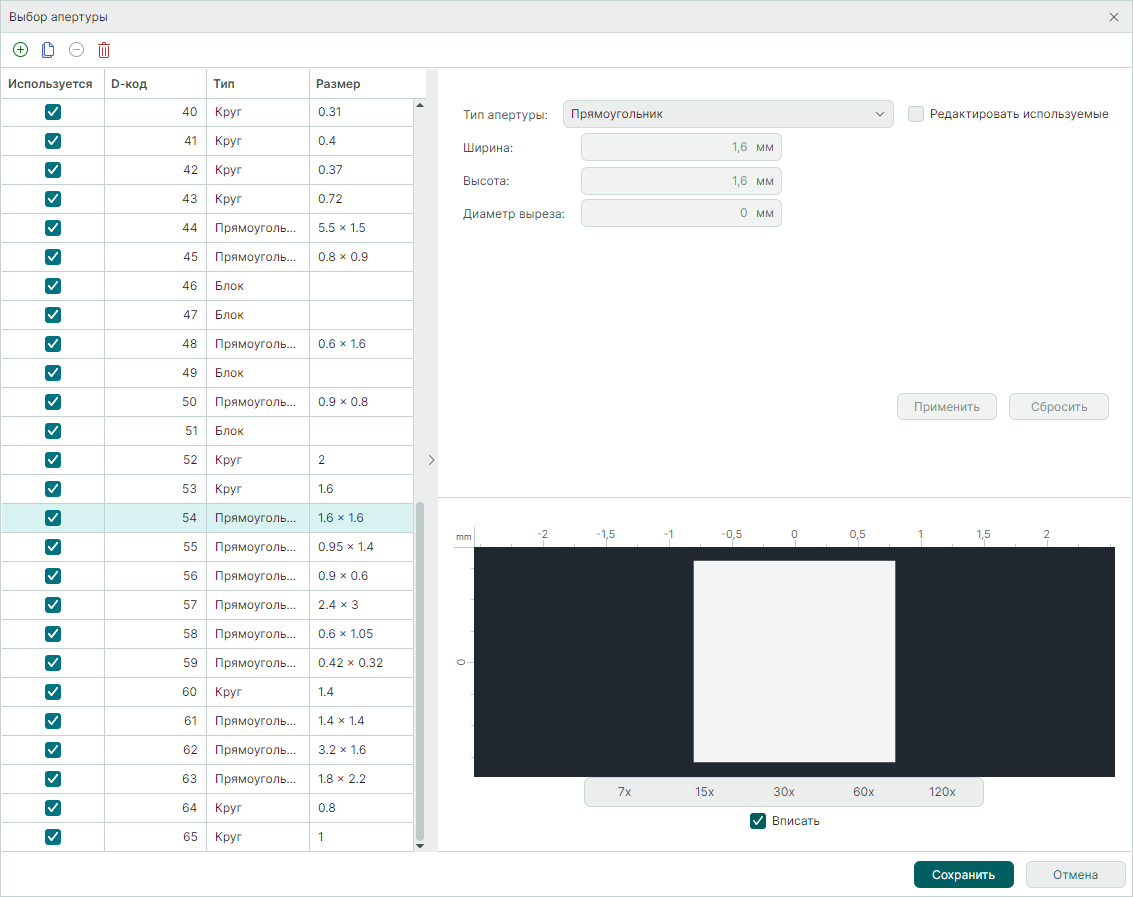Click the white aperture preview square
The image size is (1133, 897).
(794, 661)
